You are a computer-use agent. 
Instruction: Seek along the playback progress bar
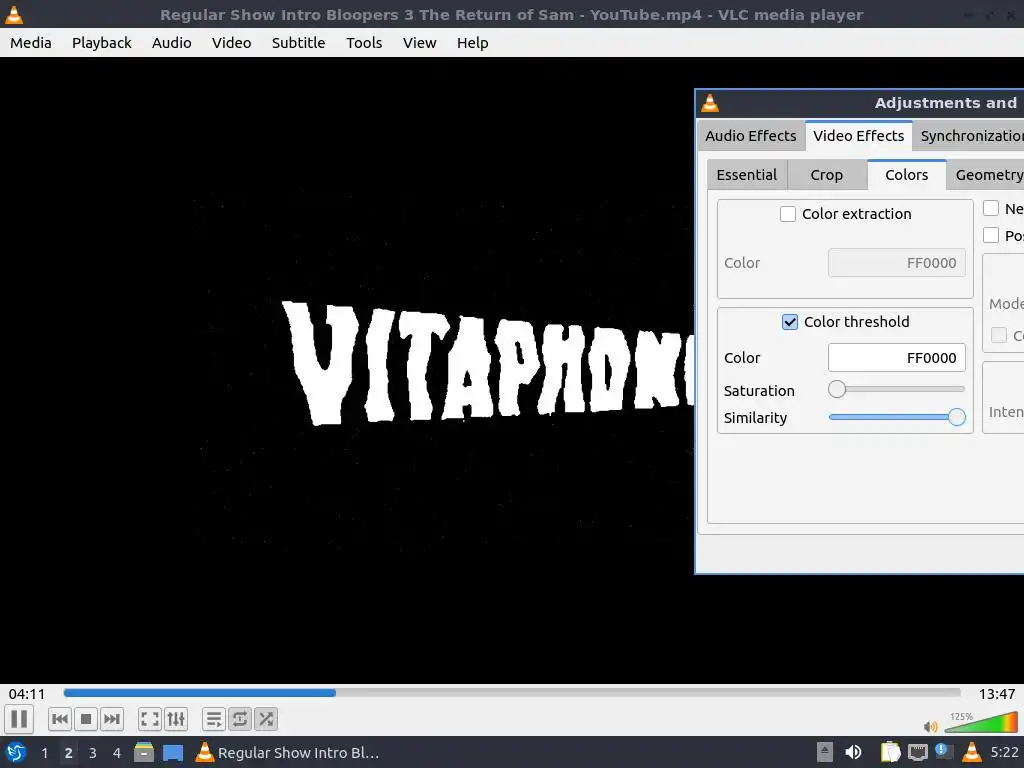512,693
